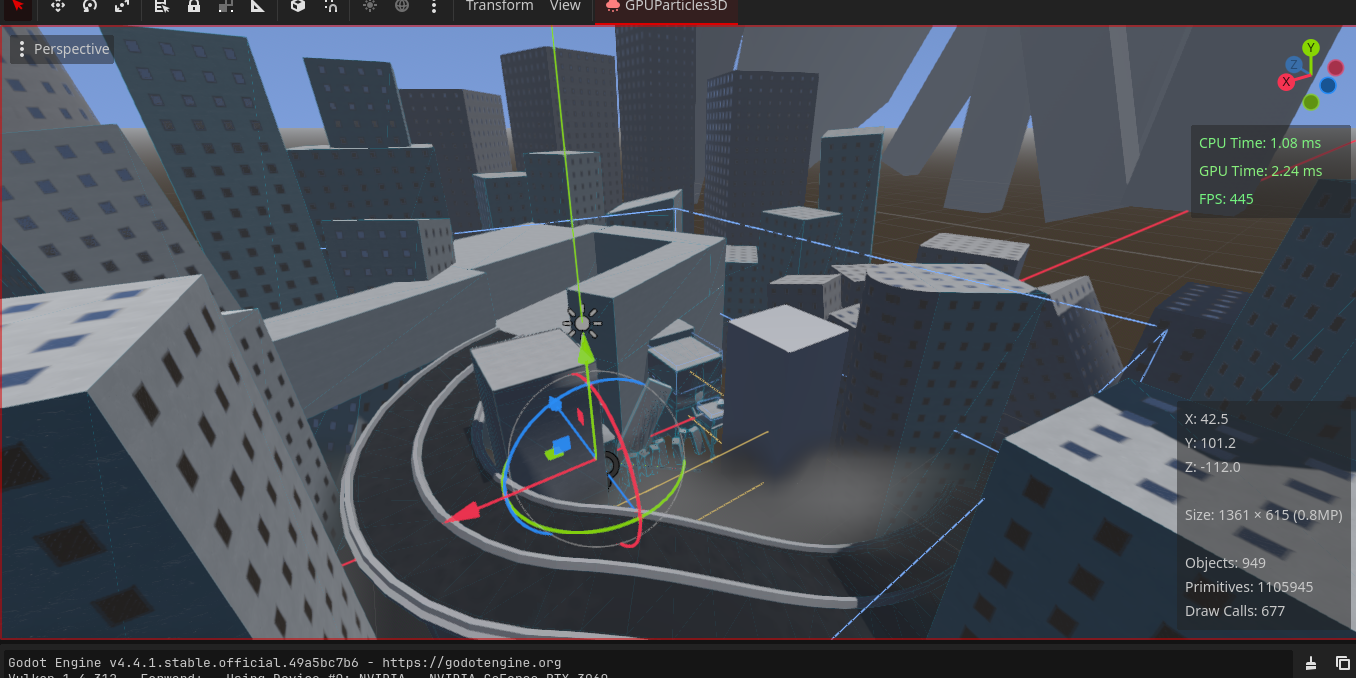Screen dimensions: 1356x678
Task: Switch to Rotate mode tool
Action: pyautogui.click(x=90, y=6)
